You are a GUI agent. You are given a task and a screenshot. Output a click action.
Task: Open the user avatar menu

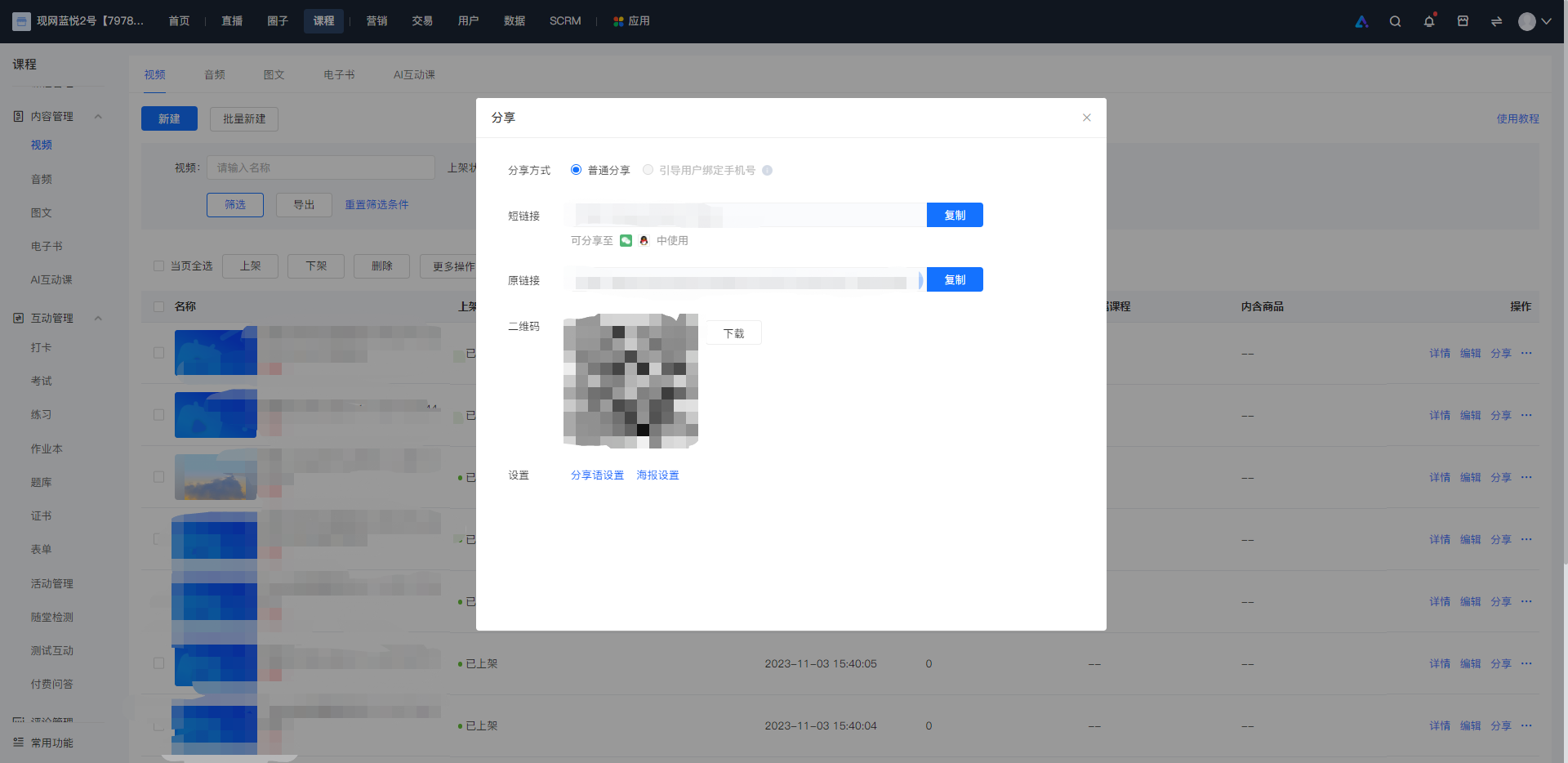click(x=1527, y=21)
